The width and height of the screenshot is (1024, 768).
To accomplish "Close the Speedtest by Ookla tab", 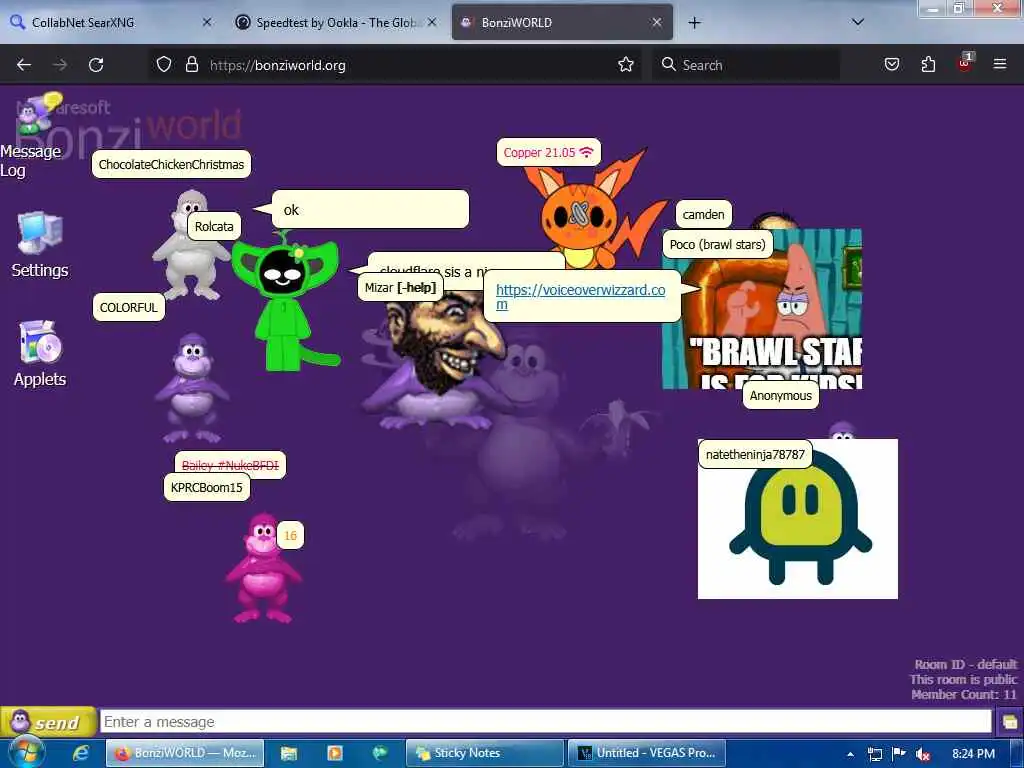I will (432, 22).
